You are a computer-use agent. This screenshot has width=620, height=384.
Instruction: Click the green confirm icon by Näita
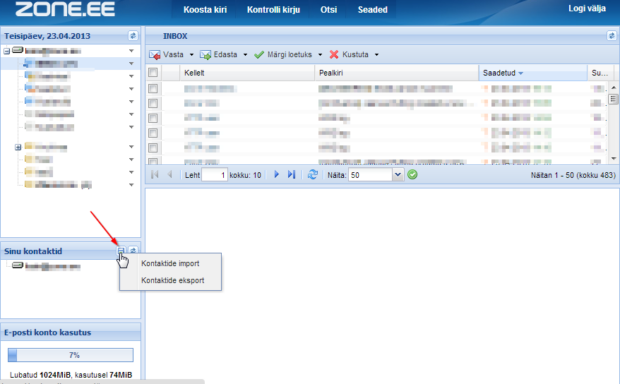tap(412, 174)
